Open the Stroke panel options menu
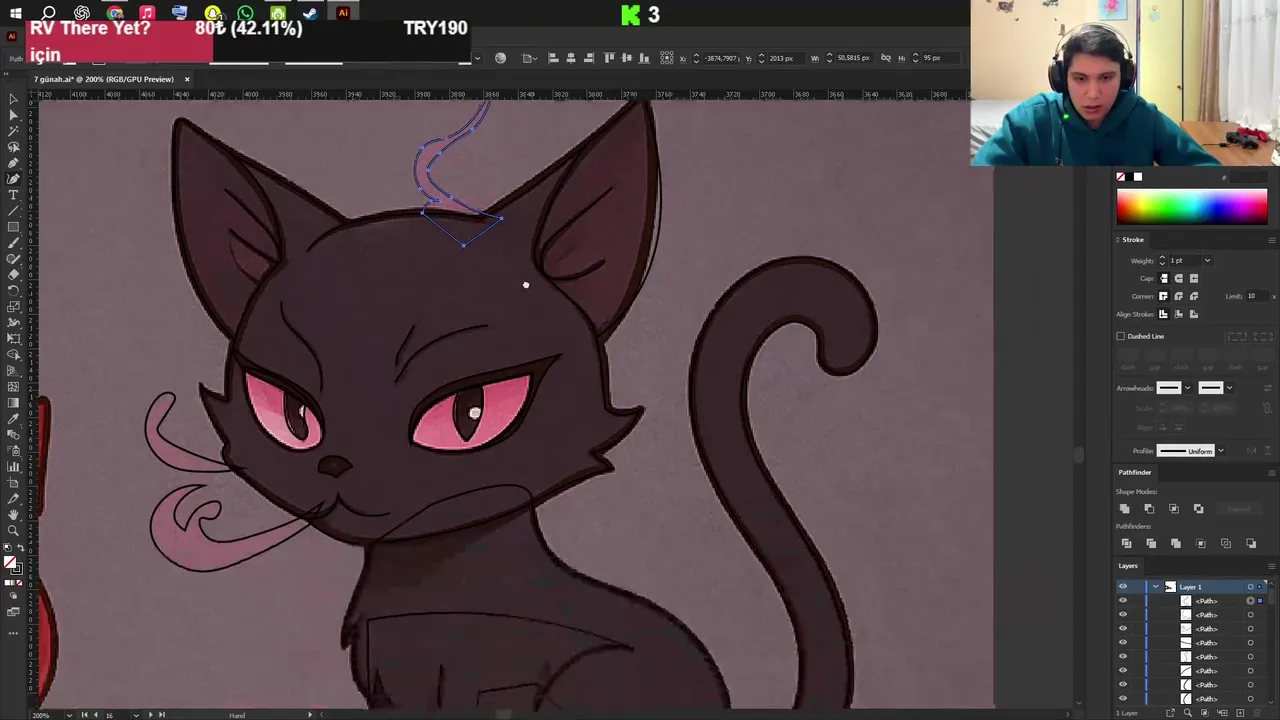 click(1271, 240)
